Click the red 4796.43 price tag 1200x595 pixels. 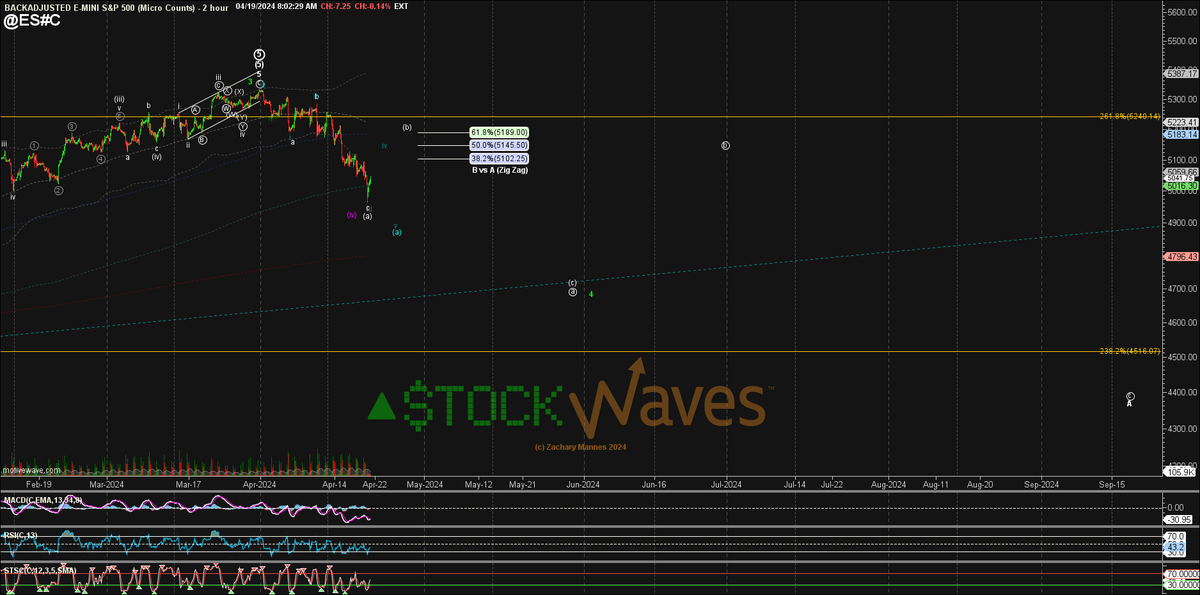(x=1181, y=256)
